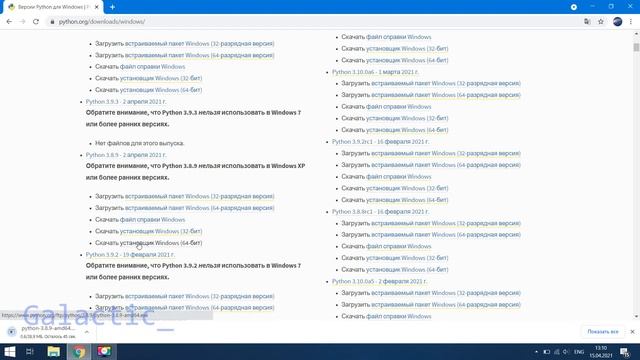Screen dimensions: 640x360
Task: Expand options arrow for python-3.8.9 download
Action: [87, 332]
